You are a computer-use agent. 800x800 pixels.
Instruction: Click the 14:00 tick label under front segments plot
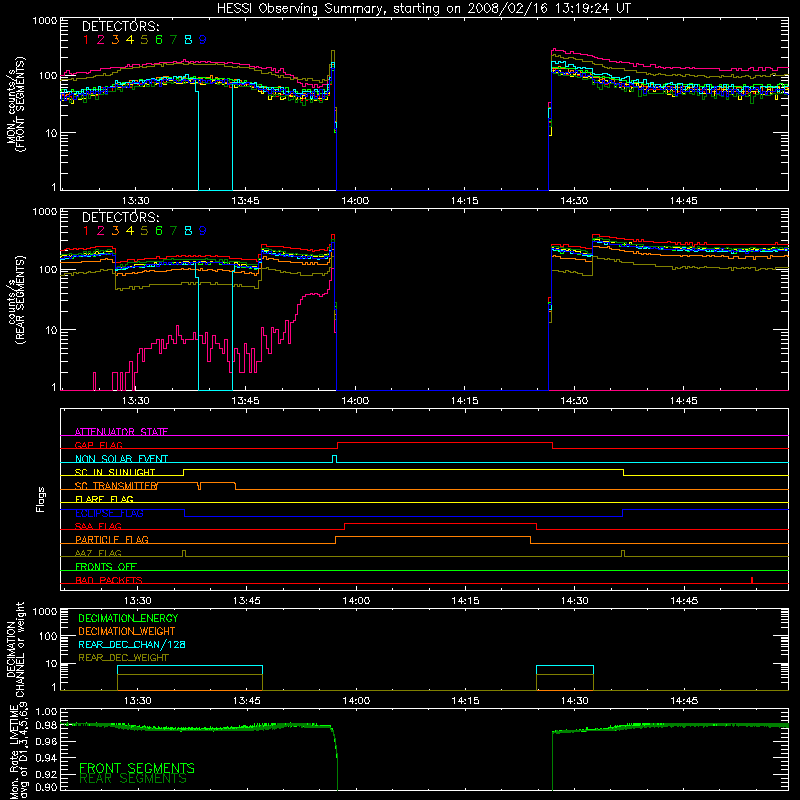click(355, 201)
